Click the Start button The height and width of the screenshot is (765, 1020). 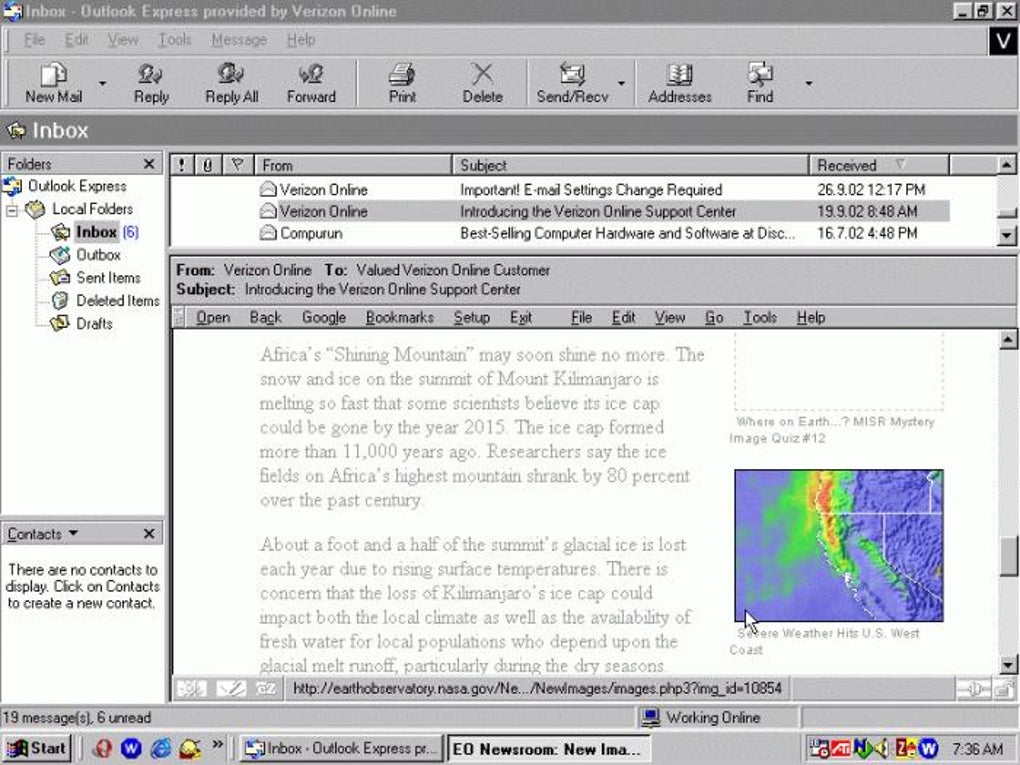tap(37, 748)
